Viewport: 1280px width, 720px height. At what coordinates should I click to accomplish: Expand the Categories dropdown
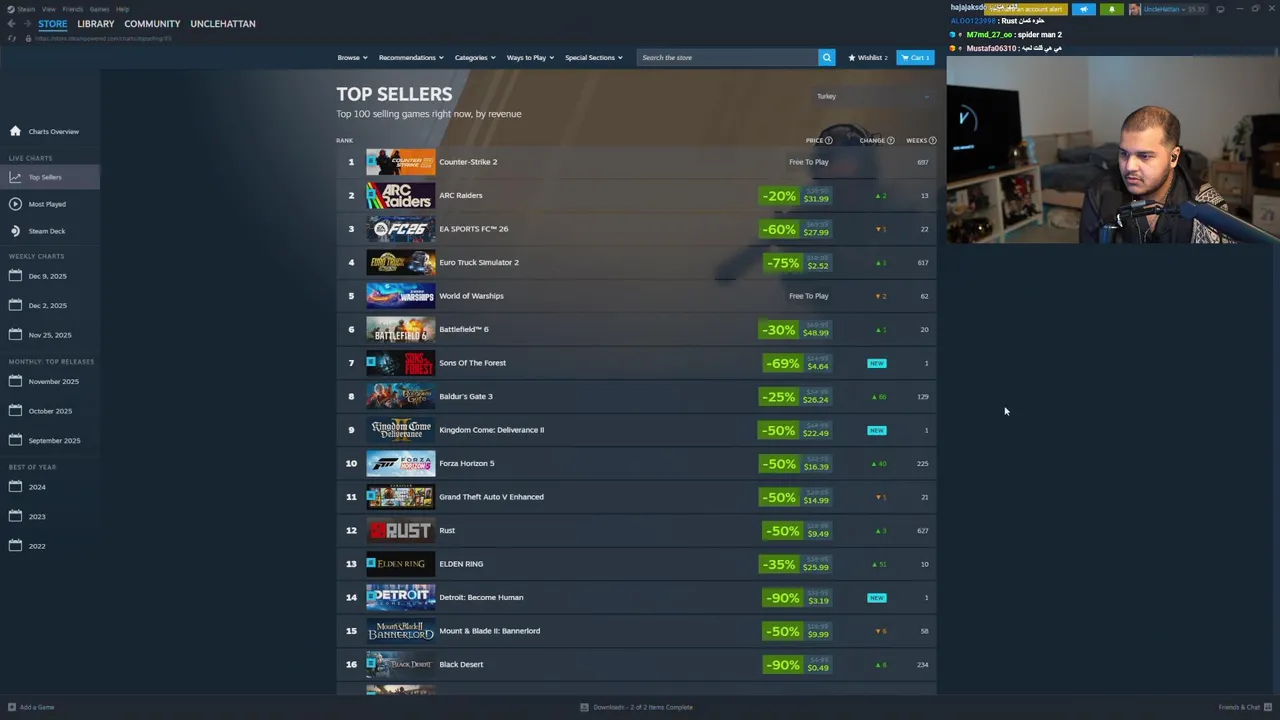click(475, 57)
